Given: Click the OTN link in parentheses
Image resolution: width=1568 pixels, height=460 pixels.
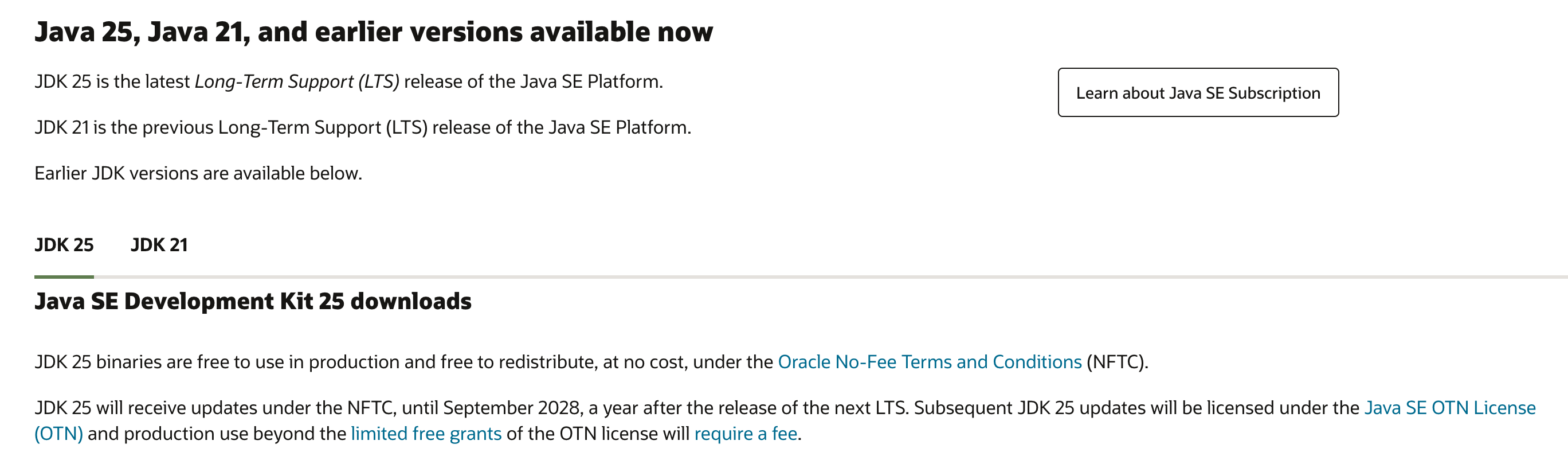Looking at the screenshot, I should click(x=60, y=434).
